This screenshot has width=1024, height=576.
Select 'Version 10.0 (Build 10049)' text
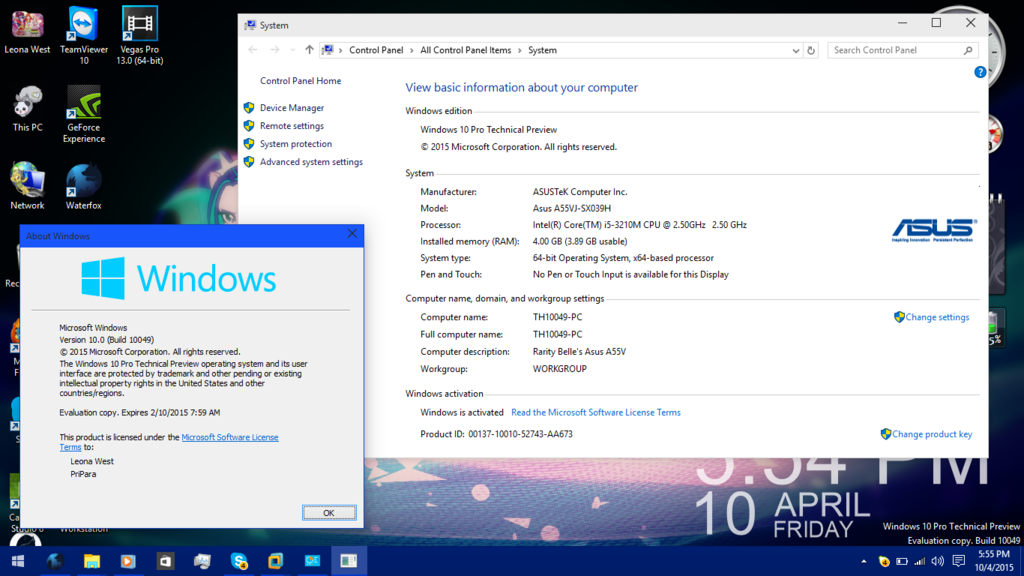tap(106, 340)
